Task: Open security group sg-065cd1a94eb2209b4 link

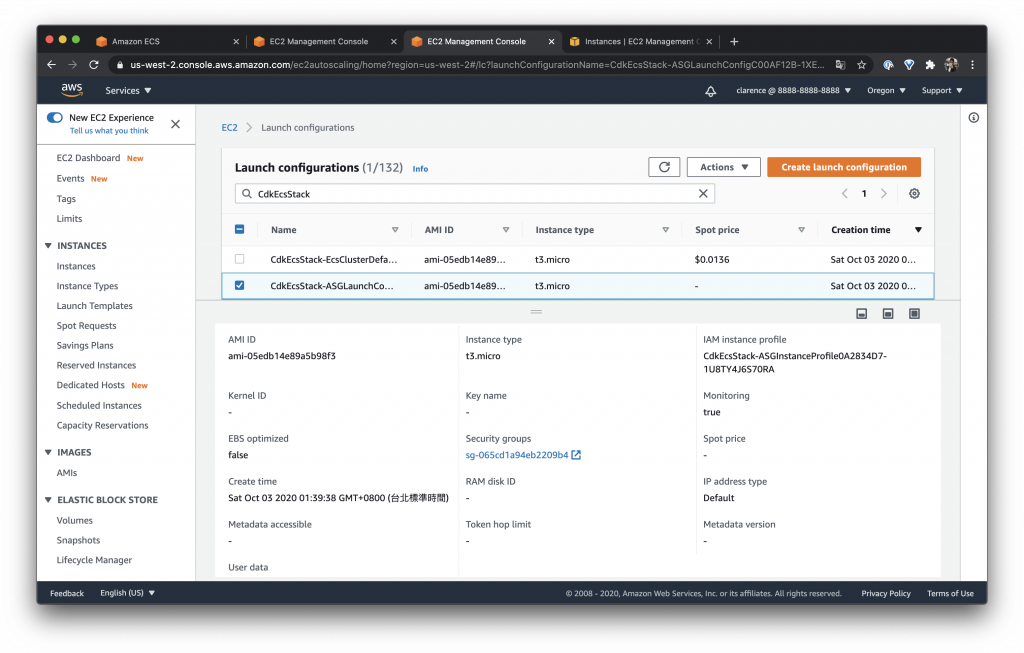Action: [517, 454]
